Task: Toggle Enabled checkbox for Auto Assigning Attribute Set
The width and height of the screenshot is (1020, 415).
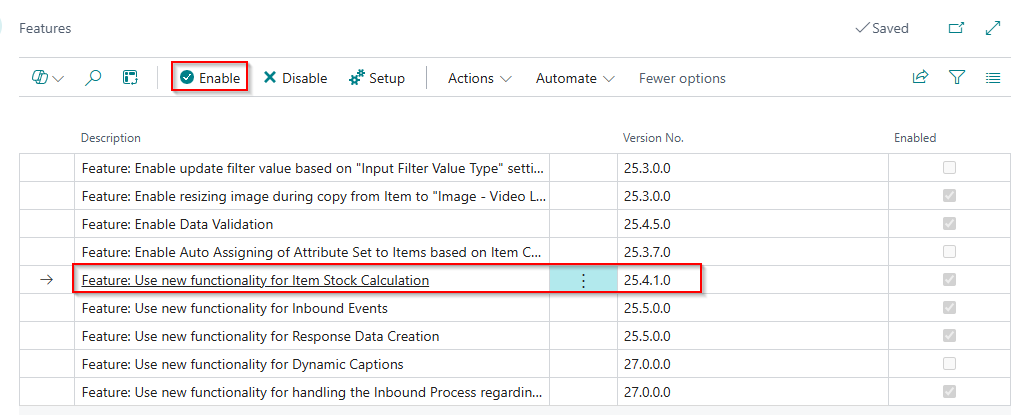Action: (950, 252)
